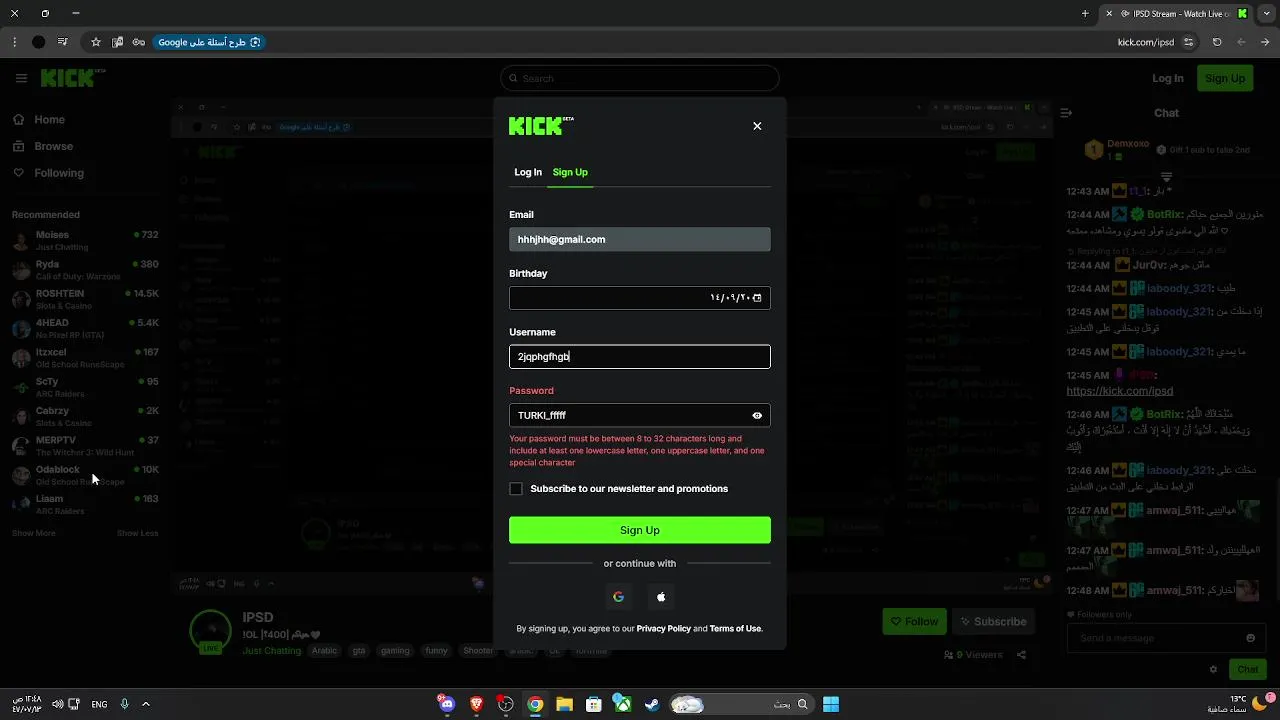The image size is (1280, 720).
Task: Open the emoji picker in chat input
Action: pyautogui.click(x=1250, y=638)
